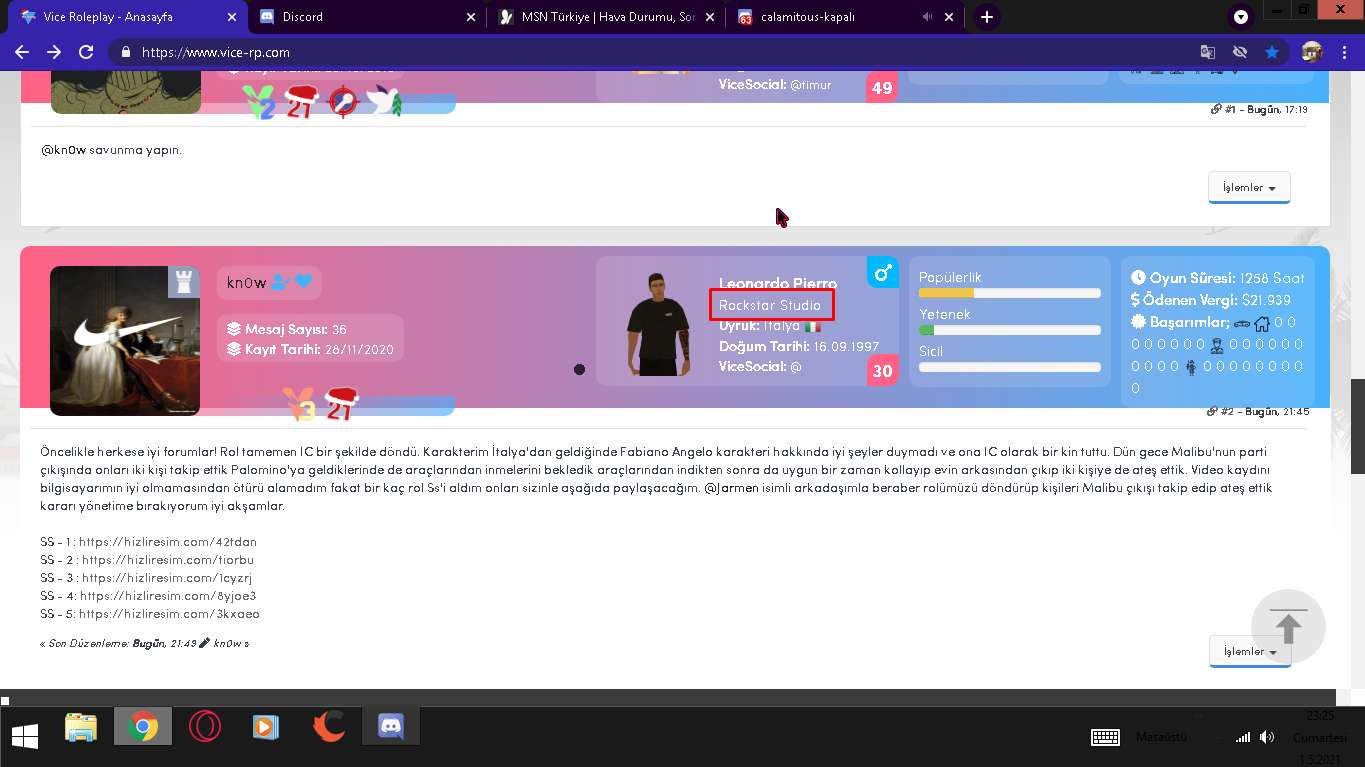The height and width of the screenshot is (767, 1365).
Task: Click the Google Translate icon in address bar
Action: tap(1208, 52)
